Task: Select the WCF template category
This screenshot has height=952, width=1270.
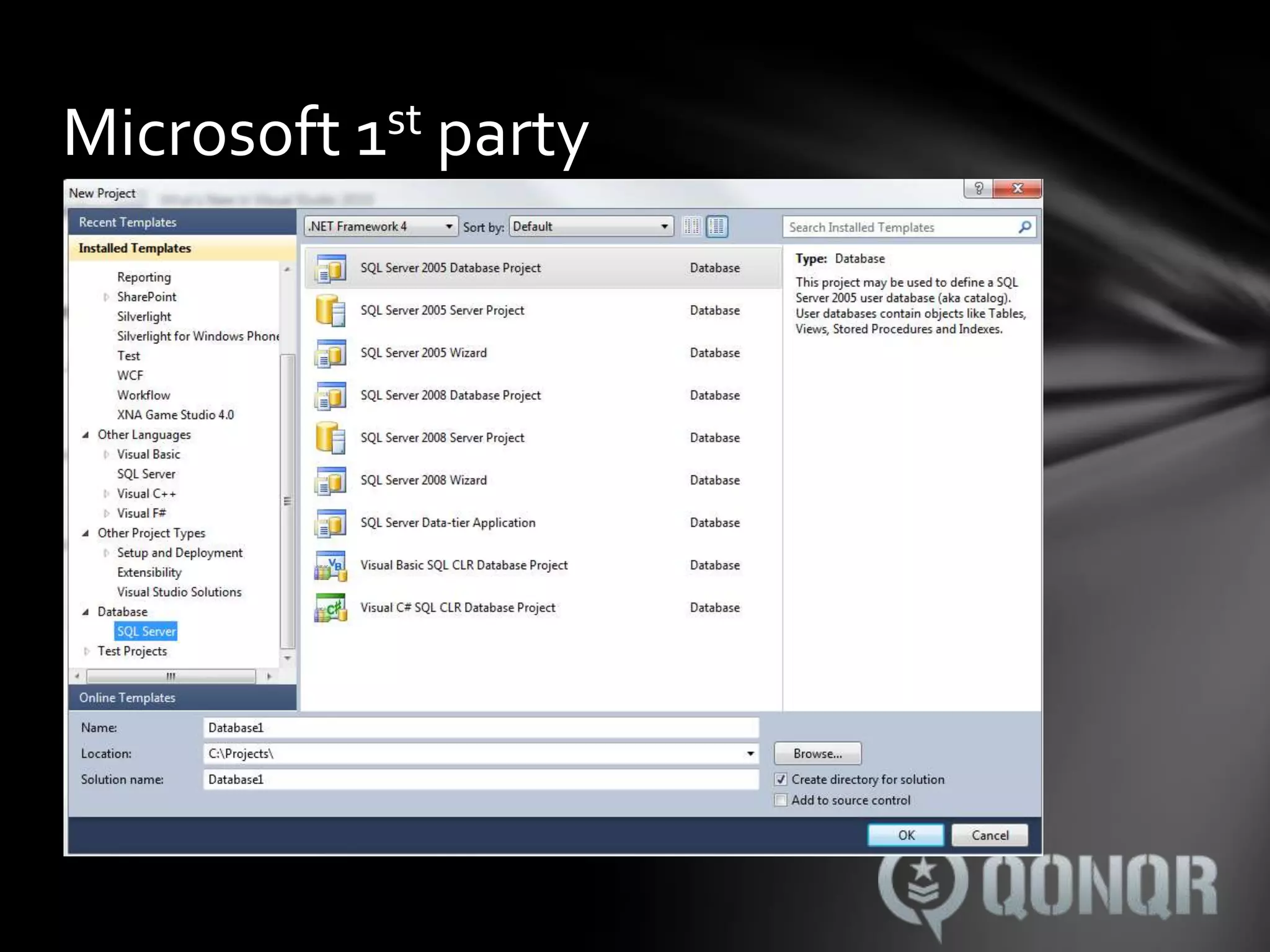Action: pyautogui.click(x=130, y=376)
